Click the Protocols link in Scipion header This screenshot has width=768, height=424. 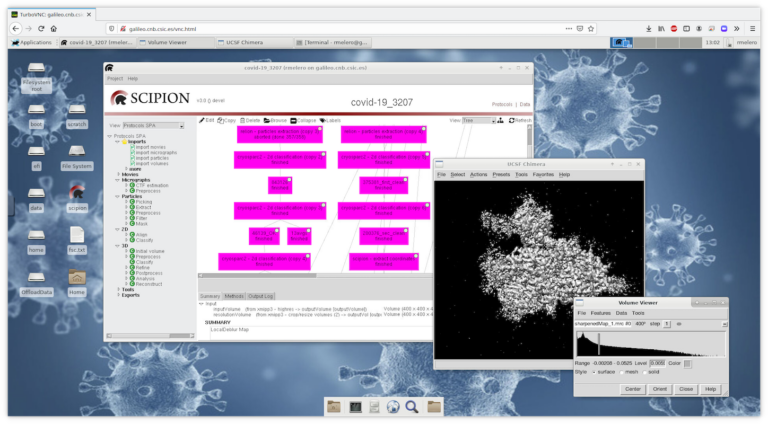502,104
